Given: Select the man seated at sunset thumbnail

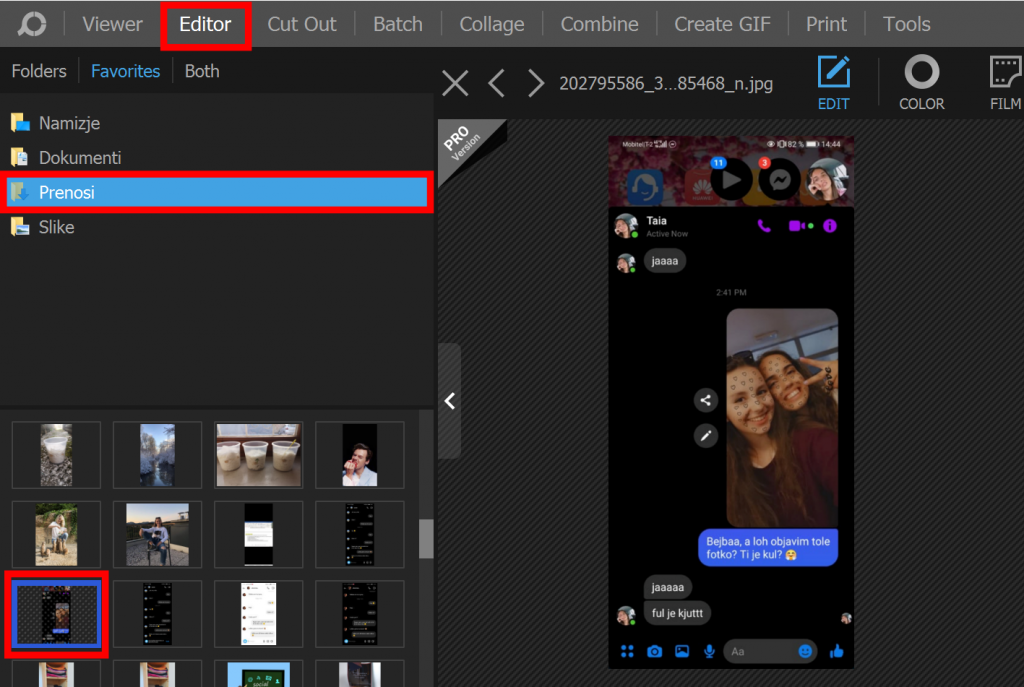Looking at the screenshot, I should pyautogui.click(x=157, y=534).
